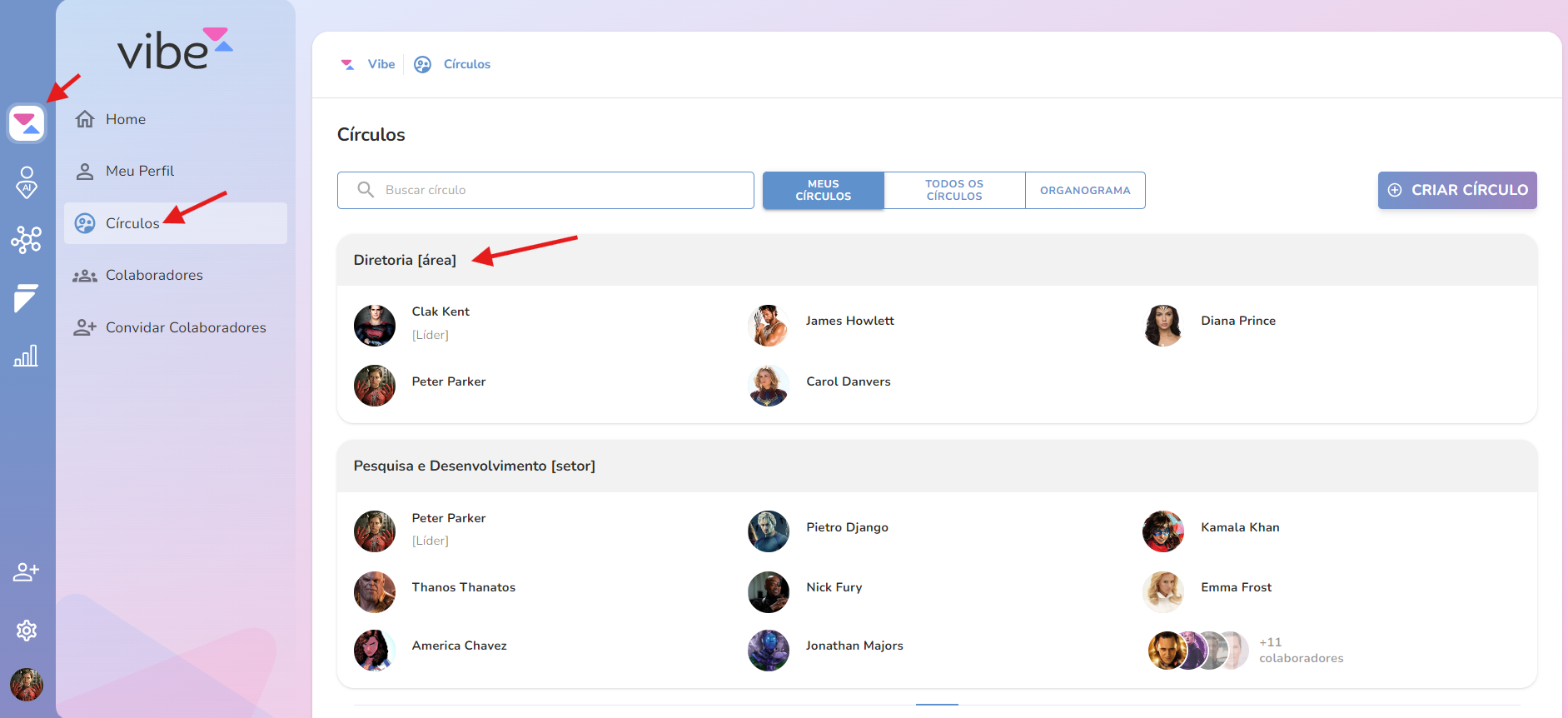
Task: Open the network nodes icon in left rail
Action: (27, 240)
